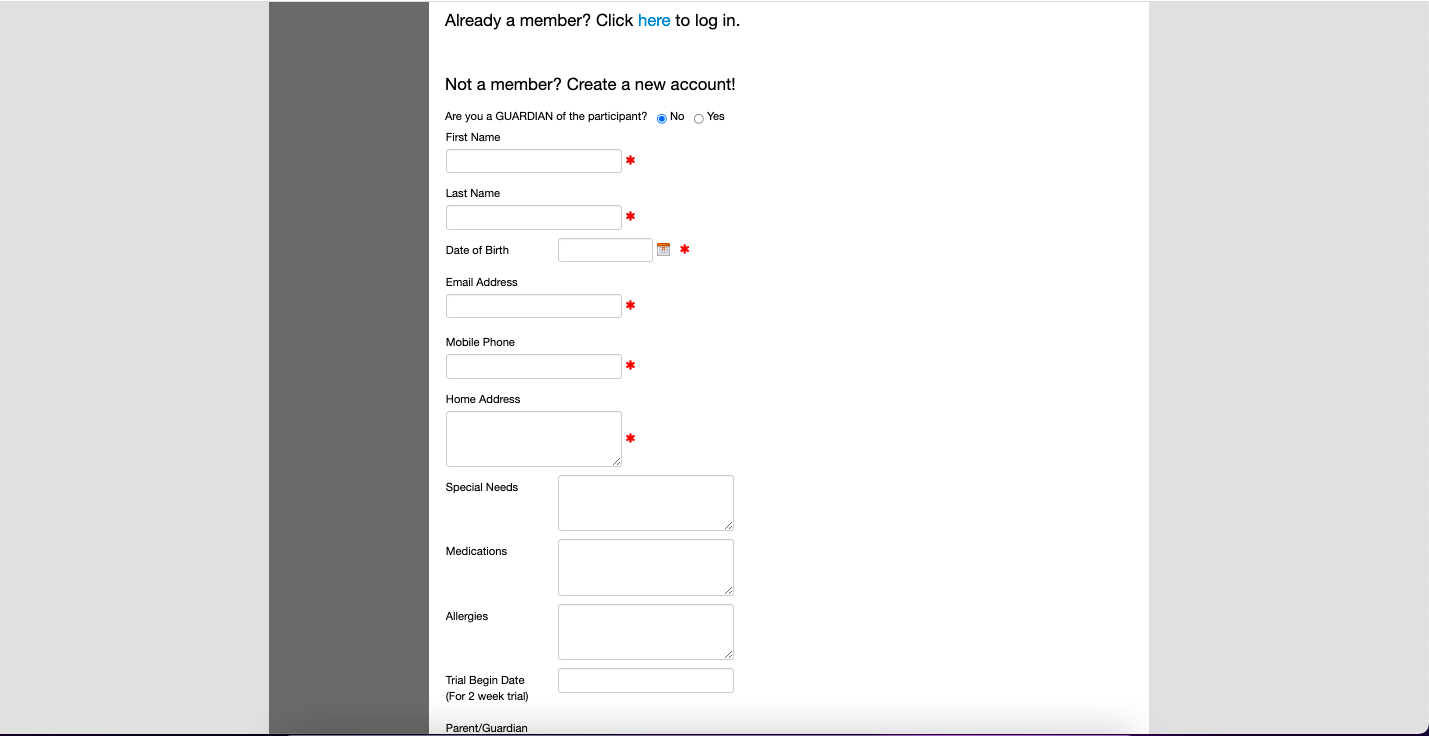The width and height of the screenshot is (1429, 736).
Task: Click into the Trial Begin Date field
Action: coord(646,681)
